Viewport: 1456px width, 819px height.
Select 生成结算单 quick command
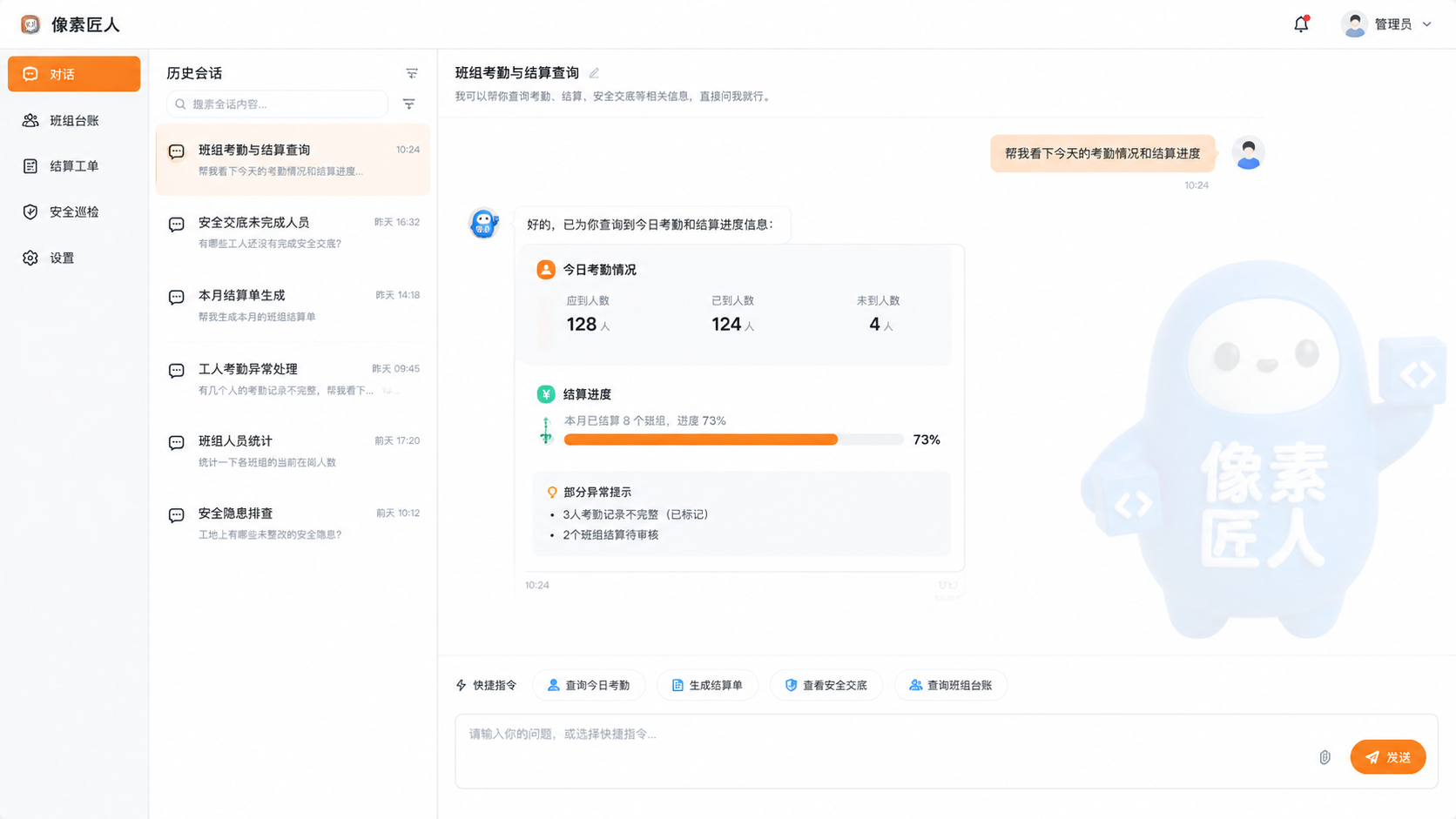[707, 685]
